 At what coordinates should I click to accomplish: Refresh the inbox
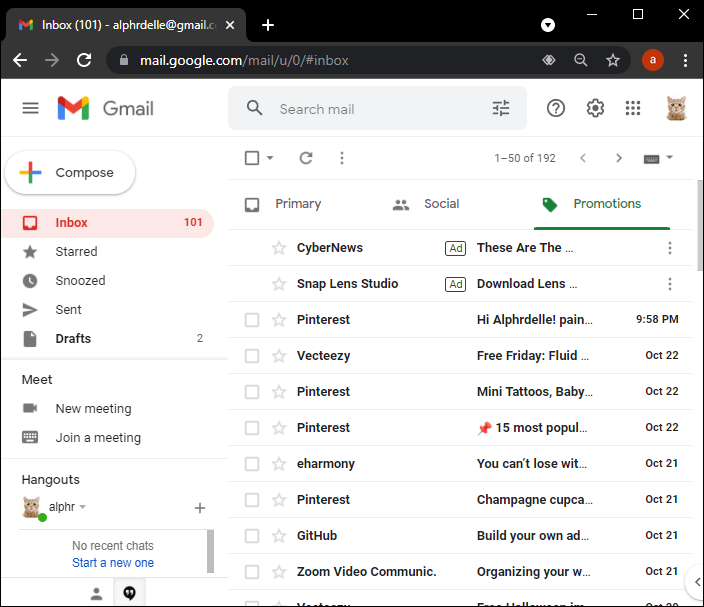(x=306, y=158)
